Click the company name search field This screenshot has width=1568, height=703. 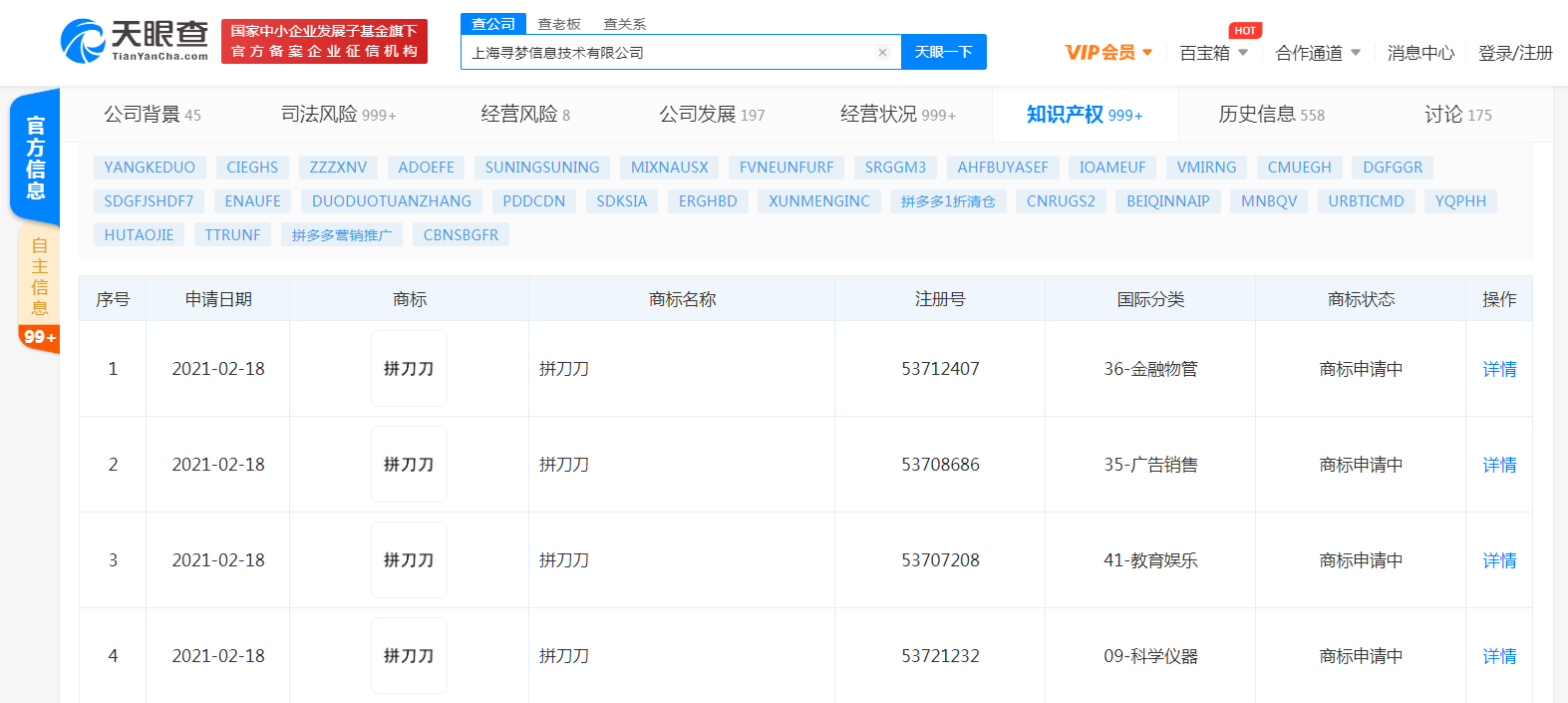click(668, 53)
